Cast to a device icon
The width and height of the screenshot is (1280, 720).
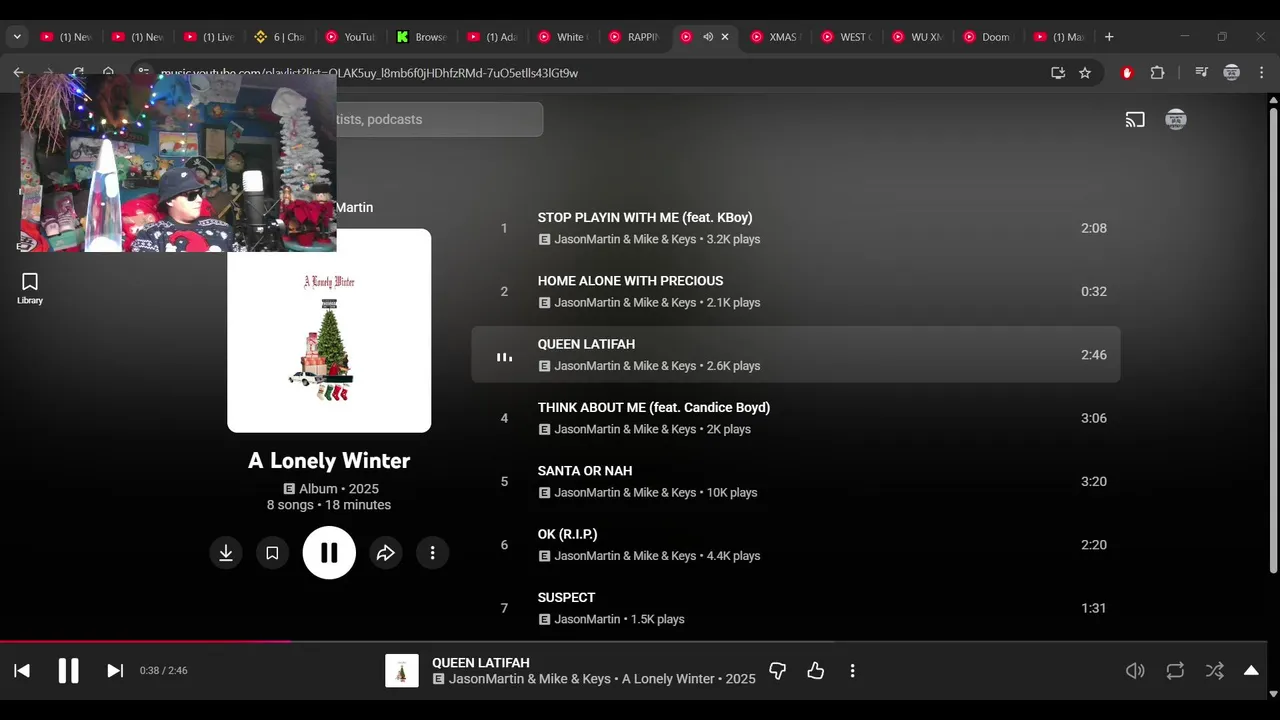1135,120
